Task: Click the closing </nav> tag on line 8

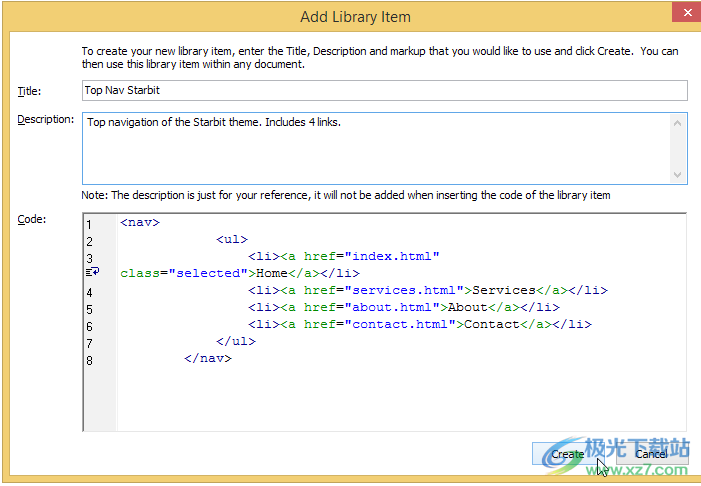Action: (x=208, y=358)
